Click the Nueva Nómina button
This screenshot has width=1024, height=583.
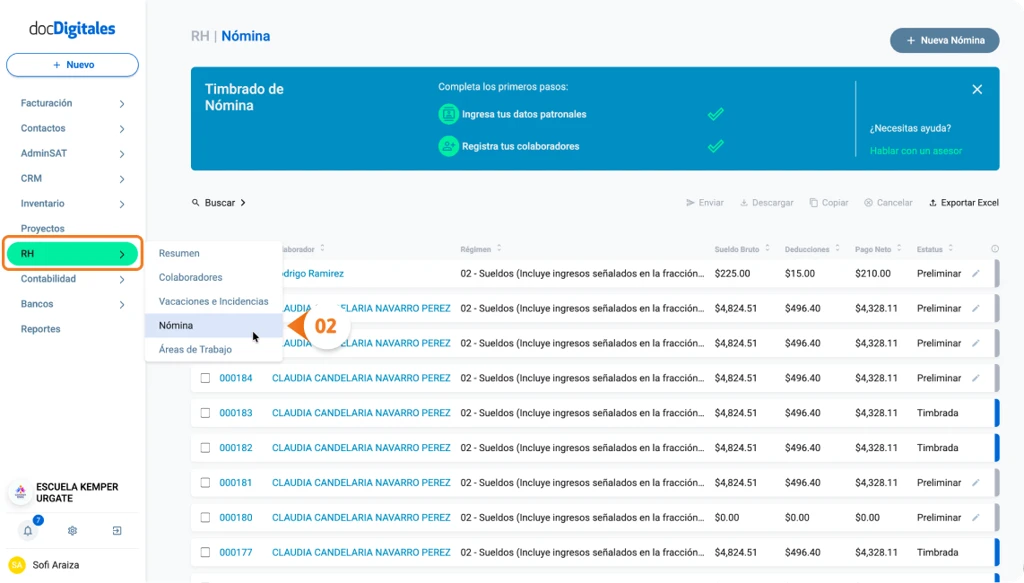(x=945, y=40)
